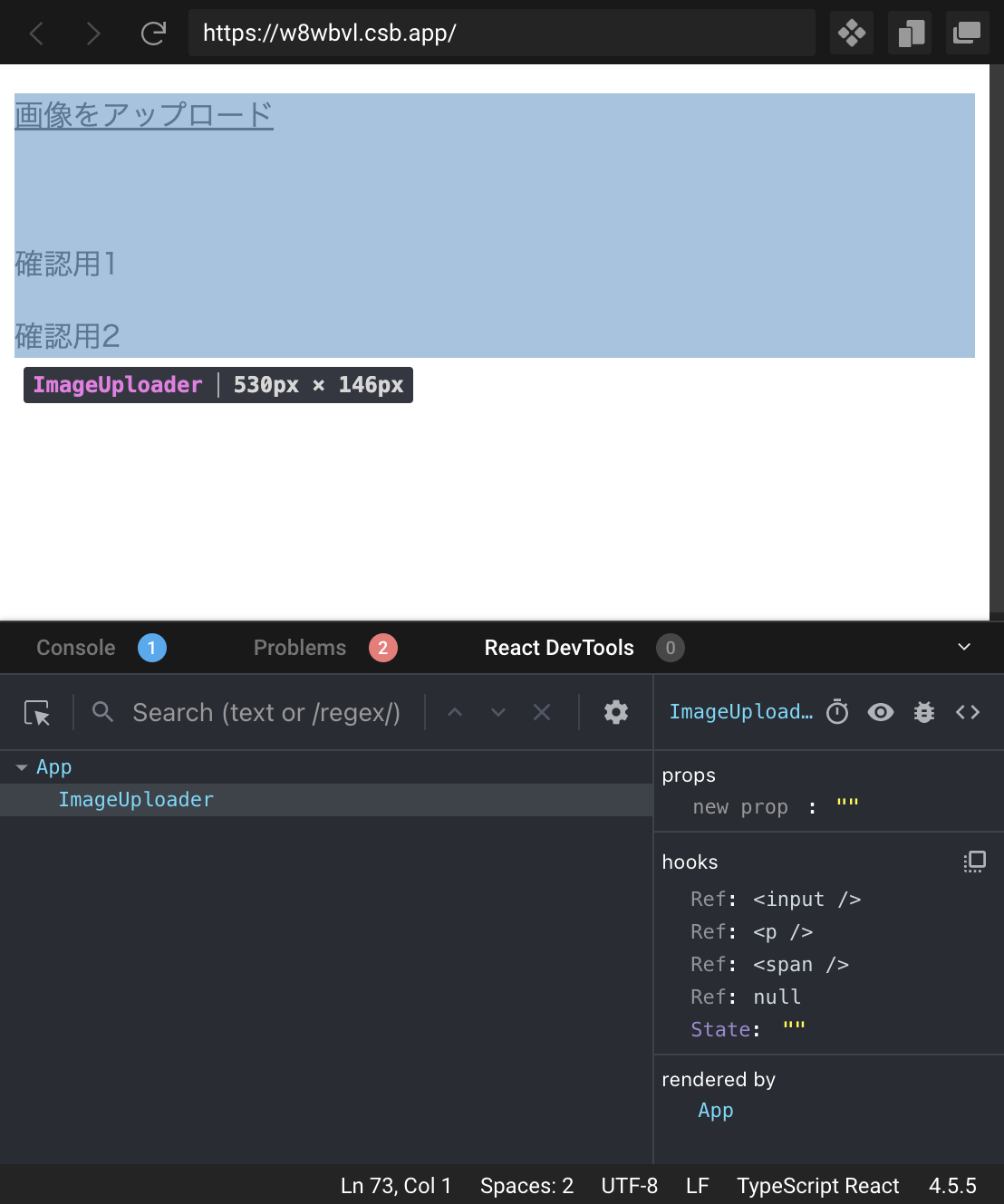Open the Problems tab
The width and height of the screenshot is (1004, 1204).
coord(300,647)
